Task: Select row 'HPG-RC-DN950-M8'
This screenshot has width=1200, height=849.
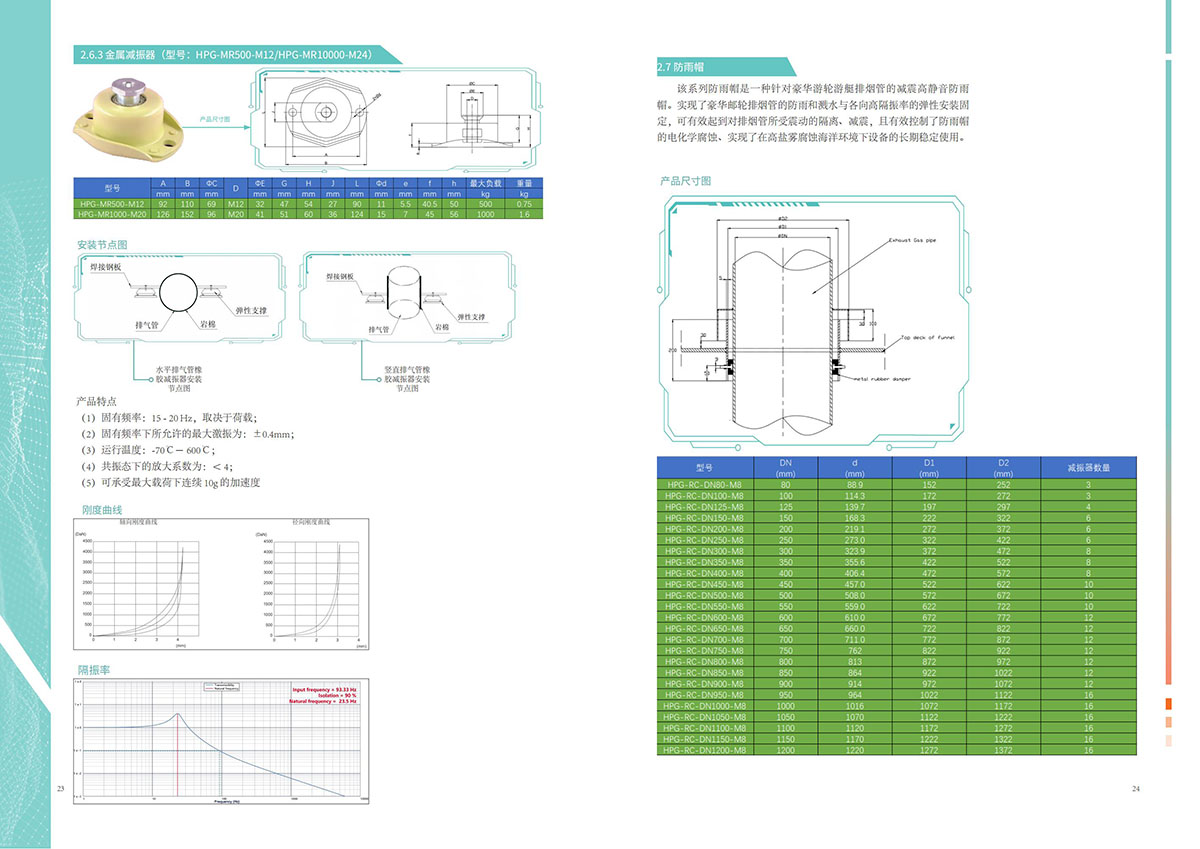Action: [x=897, y=694]
